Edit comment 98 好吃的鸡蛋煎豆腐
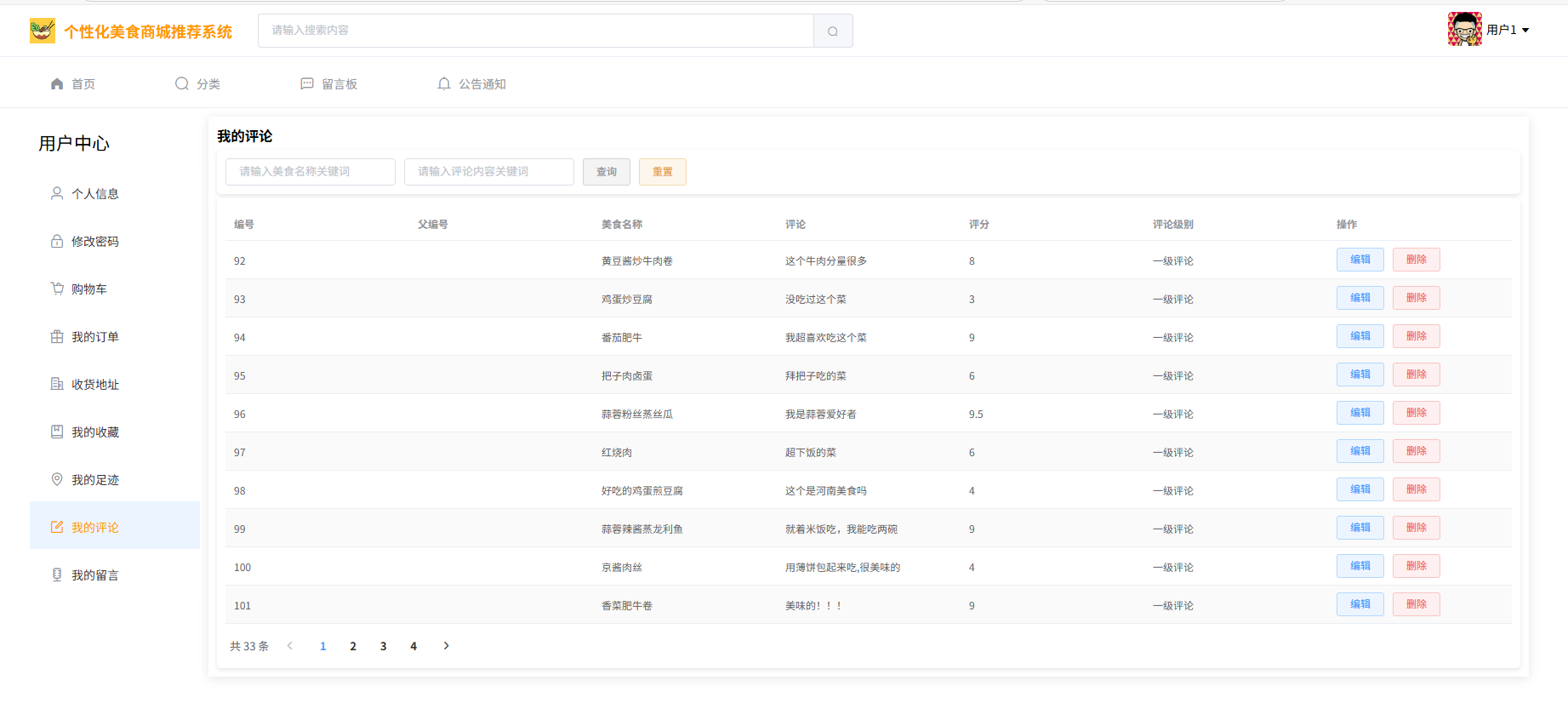 (1360, 489)
